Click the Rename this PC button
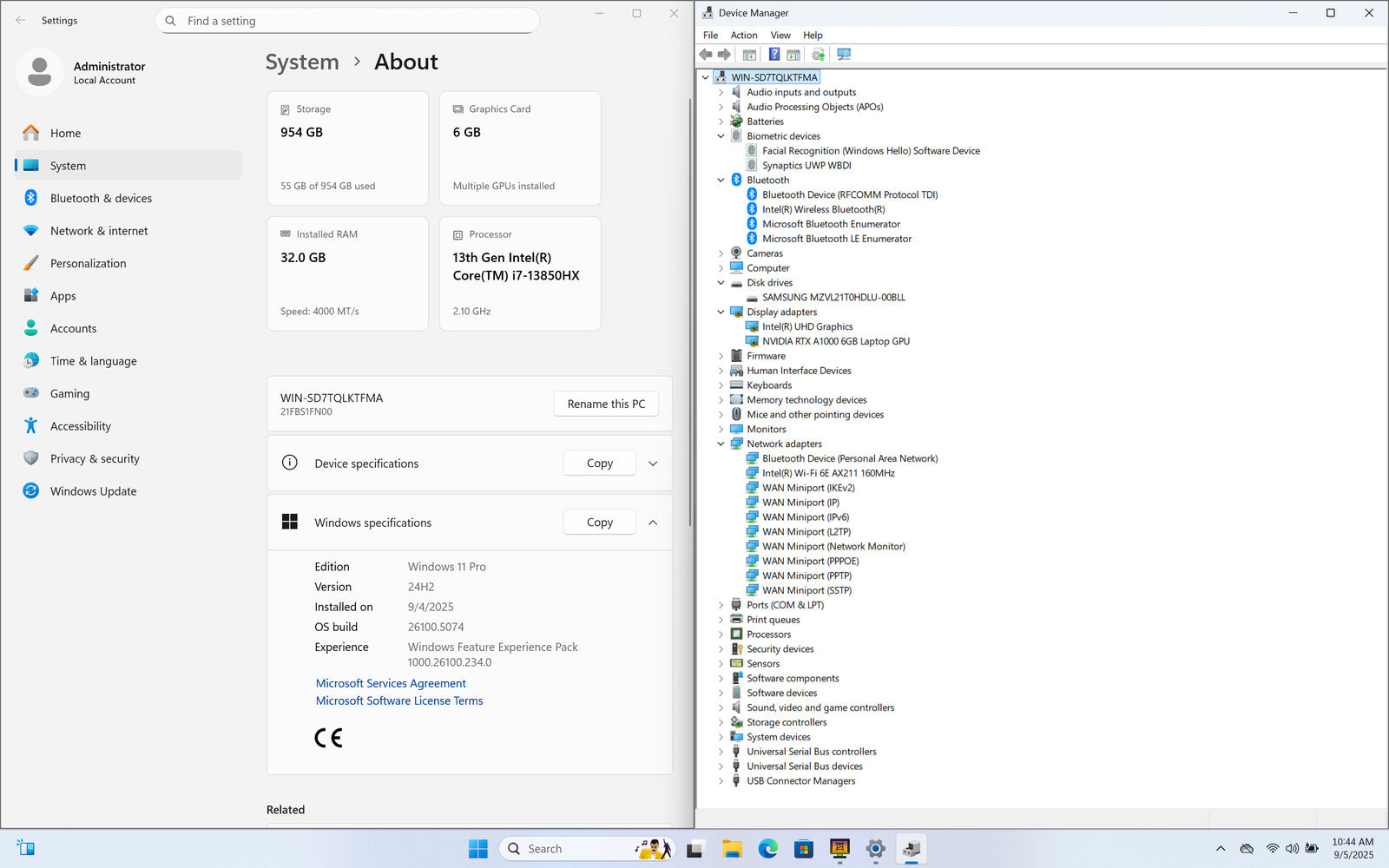 click(606, 404)
